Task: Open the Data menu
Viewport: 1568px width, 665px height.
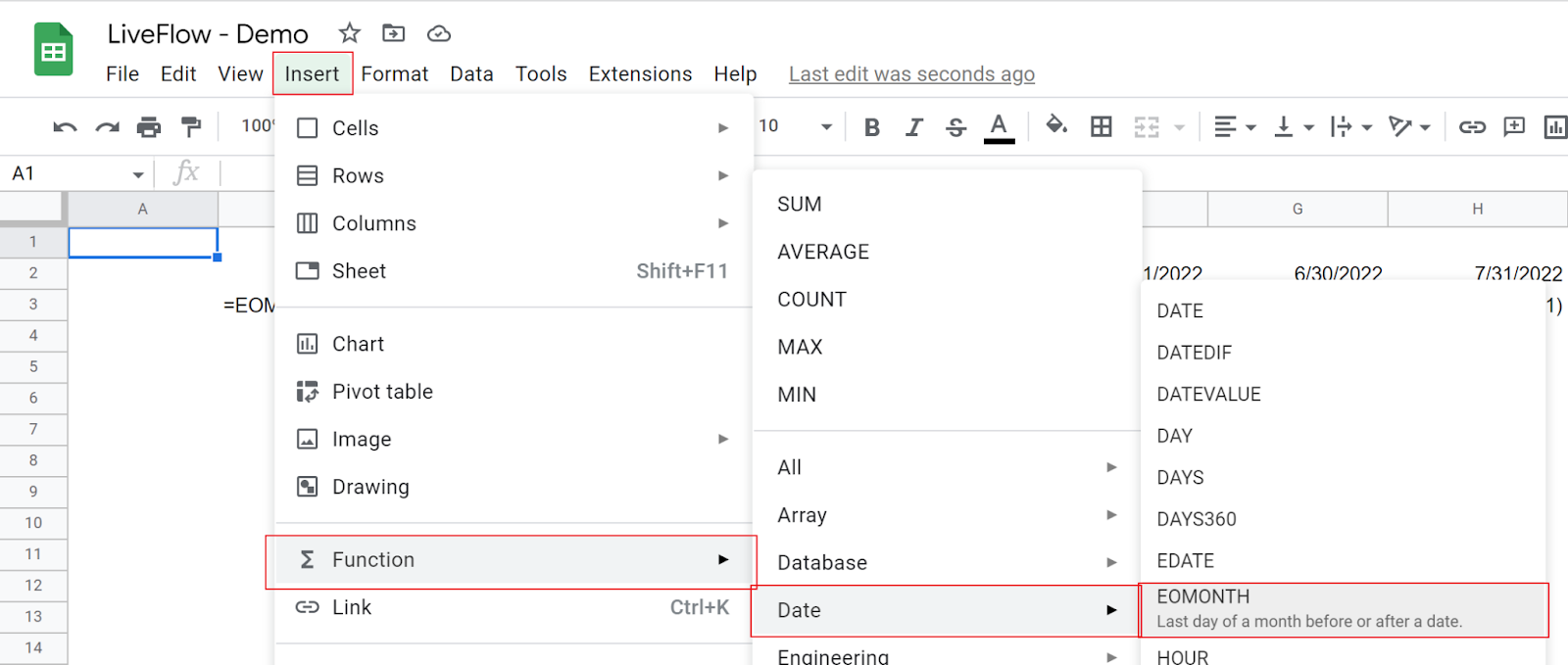Action: 471,73
